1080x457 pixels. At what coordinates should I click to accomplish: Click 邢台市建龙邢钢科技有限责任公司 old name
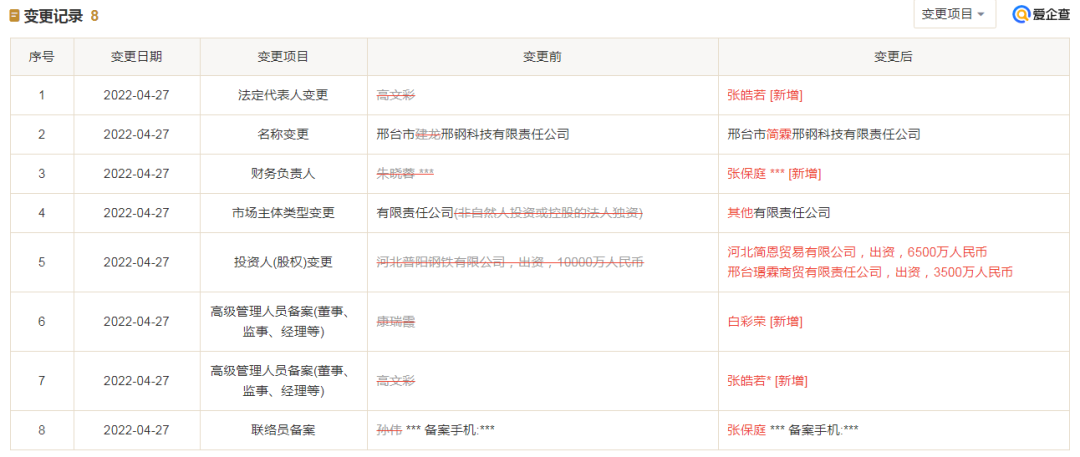click(472, 134)
